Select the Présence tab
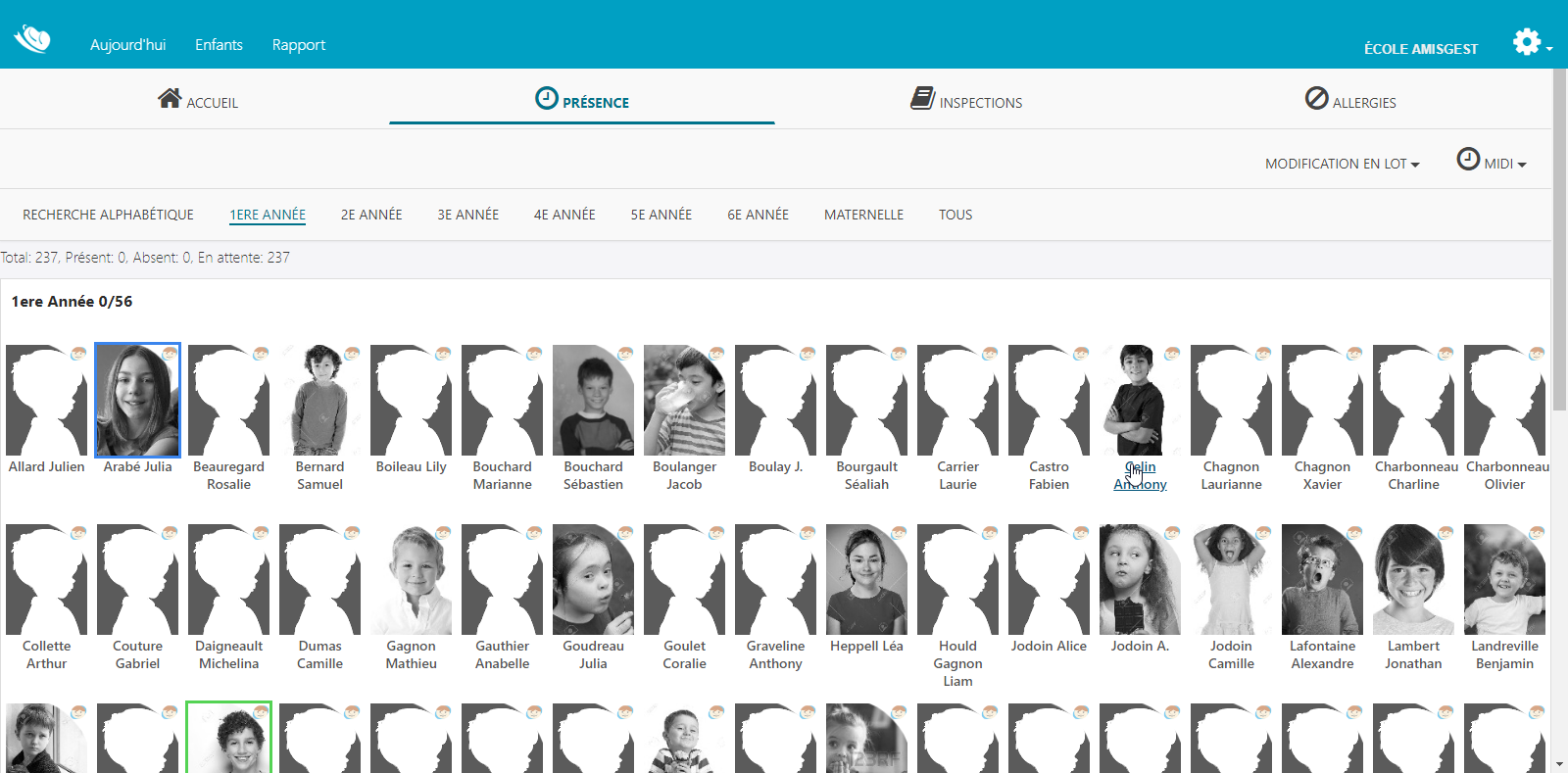Viewport: 1568px width, 773px height. (x=582, y=99)
